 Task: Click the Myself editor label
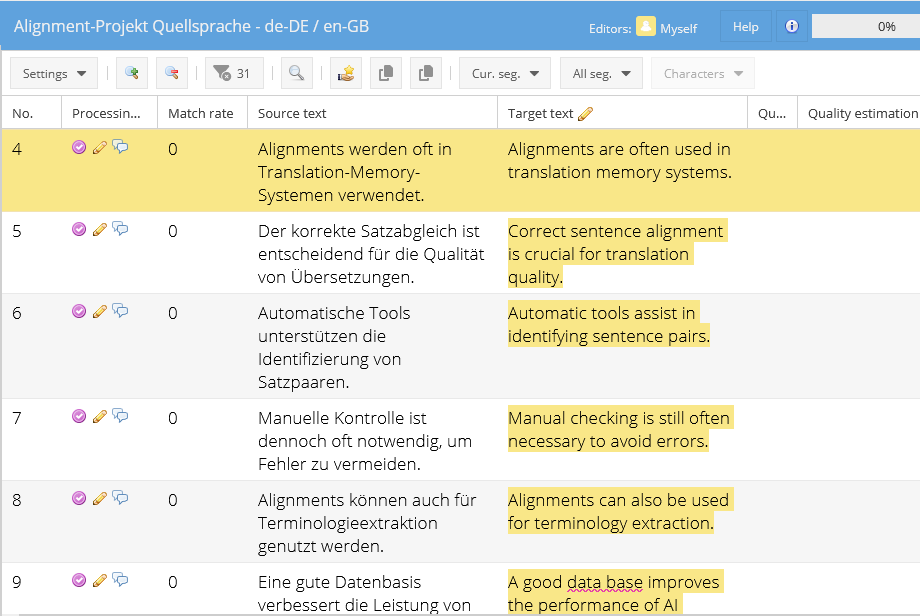click(x=678, y=28)
